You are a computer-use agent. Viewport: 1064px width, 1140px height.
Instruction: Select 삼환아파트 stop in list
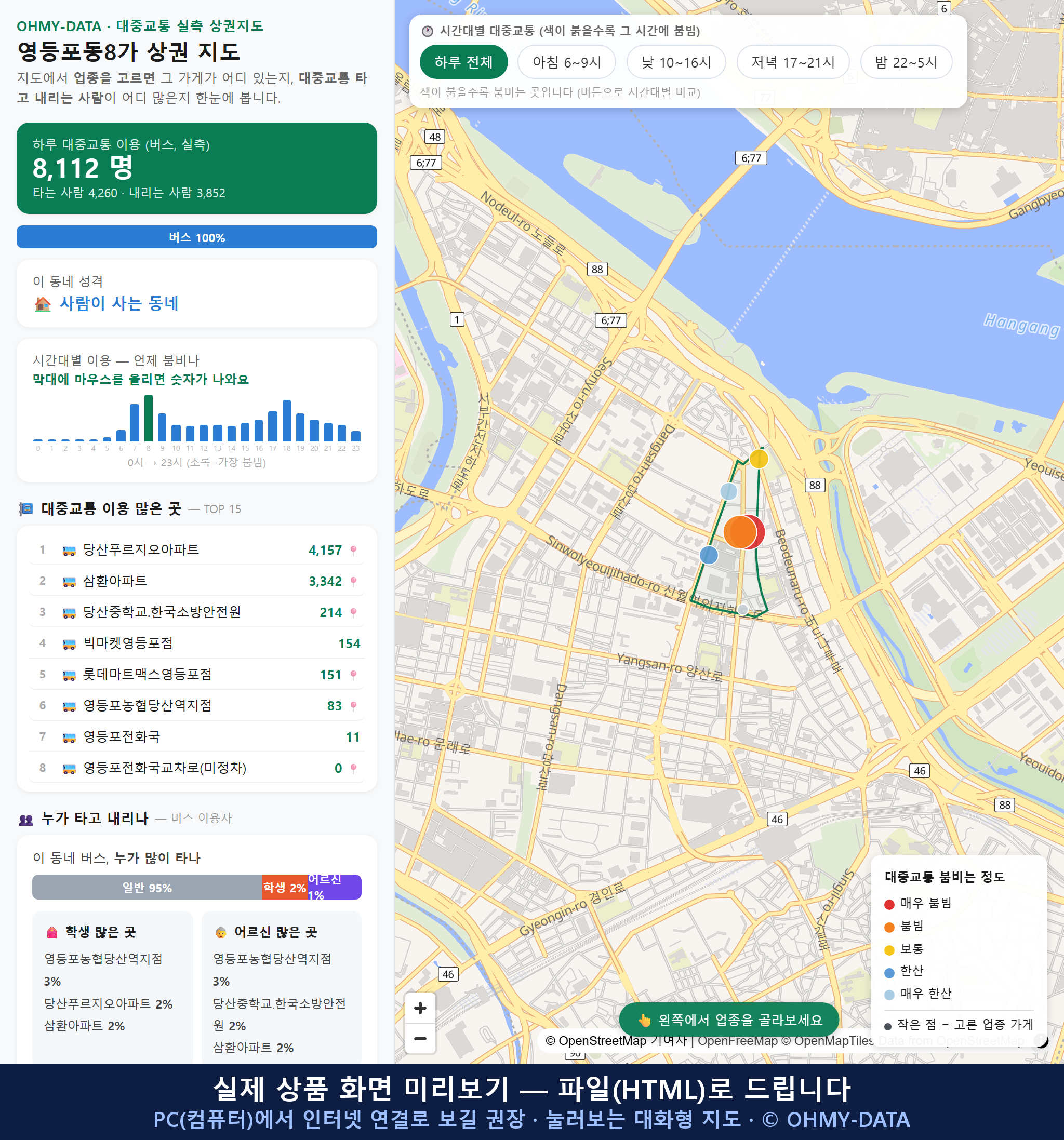(x=197, y=581)
